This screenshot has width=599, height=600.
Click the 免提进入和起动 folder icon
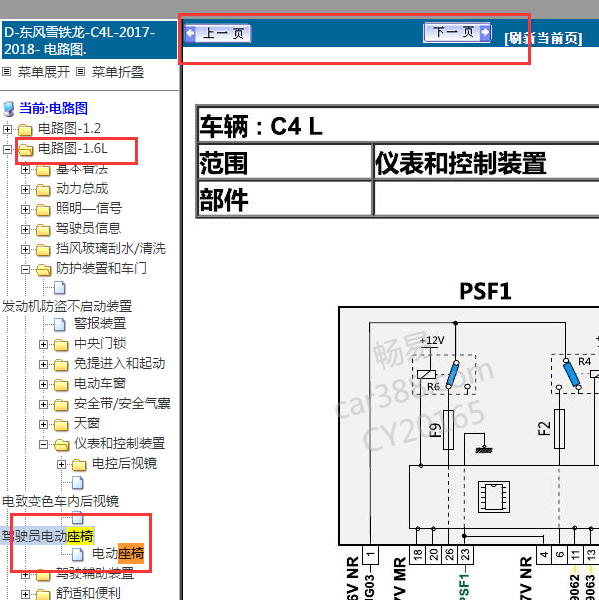click(61, 364)
